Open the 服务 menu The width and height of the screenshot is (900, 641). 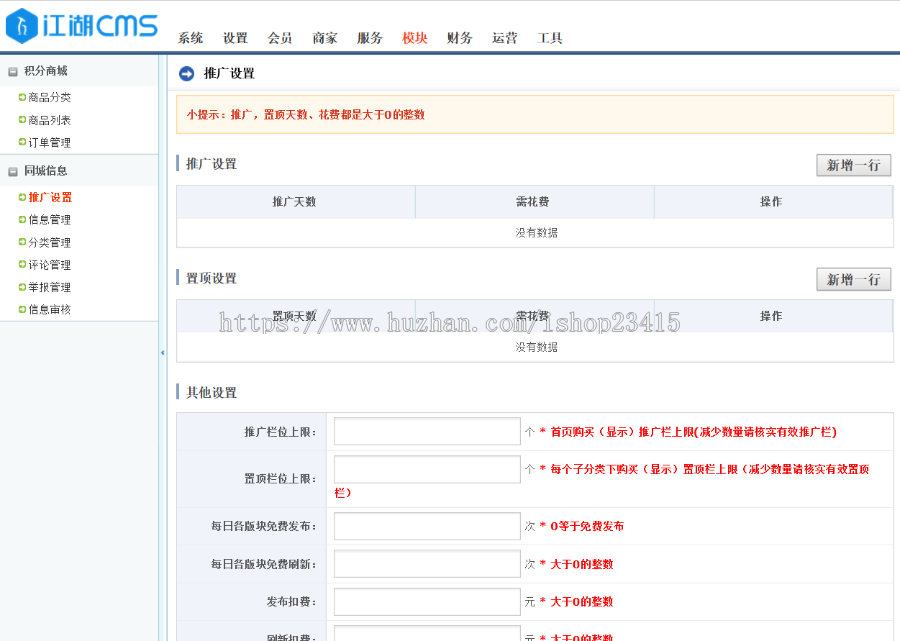pyautogui.click(x=369, y=38)
